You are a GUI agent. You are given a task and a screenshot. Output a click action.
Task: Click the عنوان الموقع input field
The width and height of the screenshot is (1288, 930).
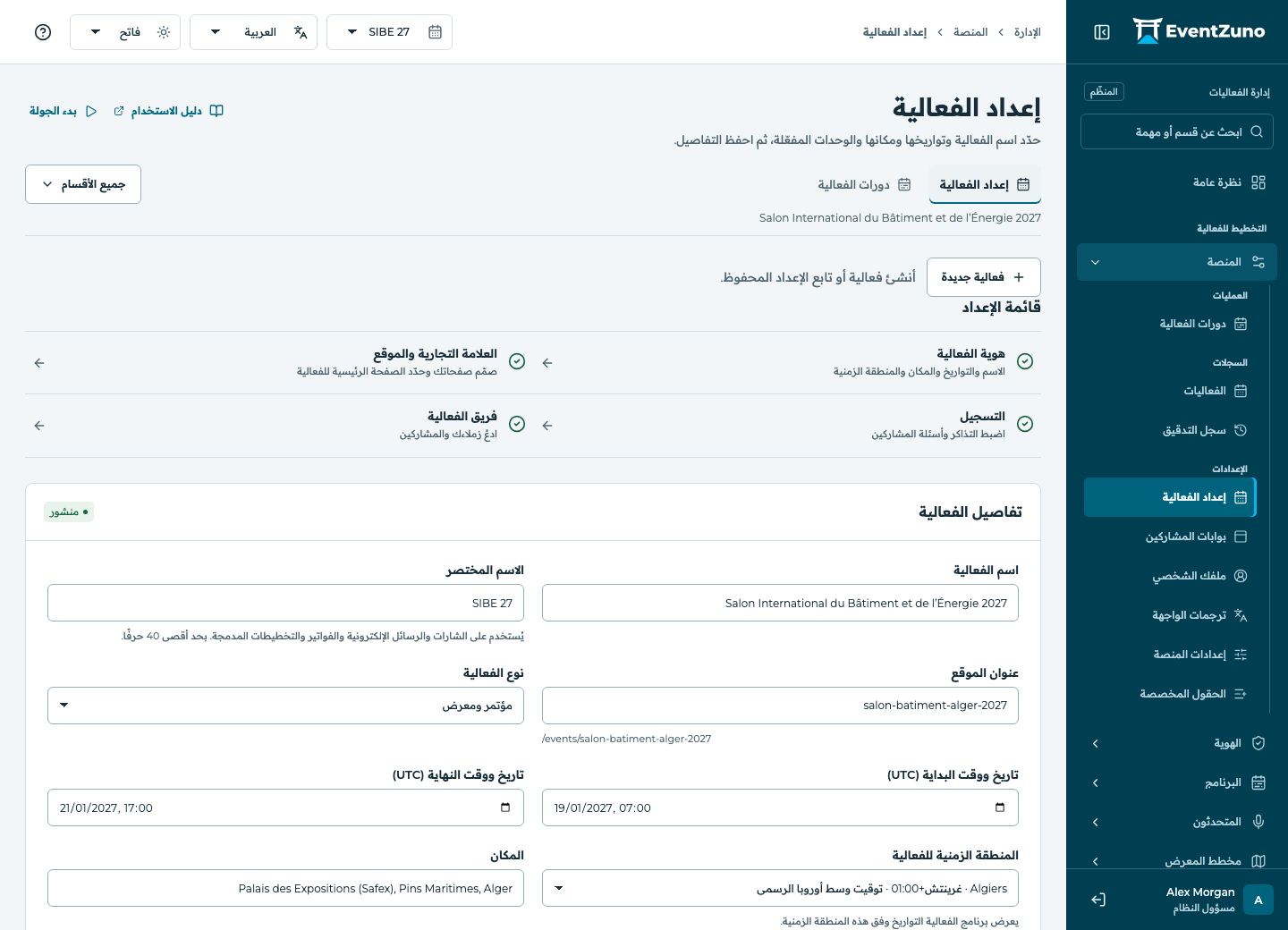[780, 706]
